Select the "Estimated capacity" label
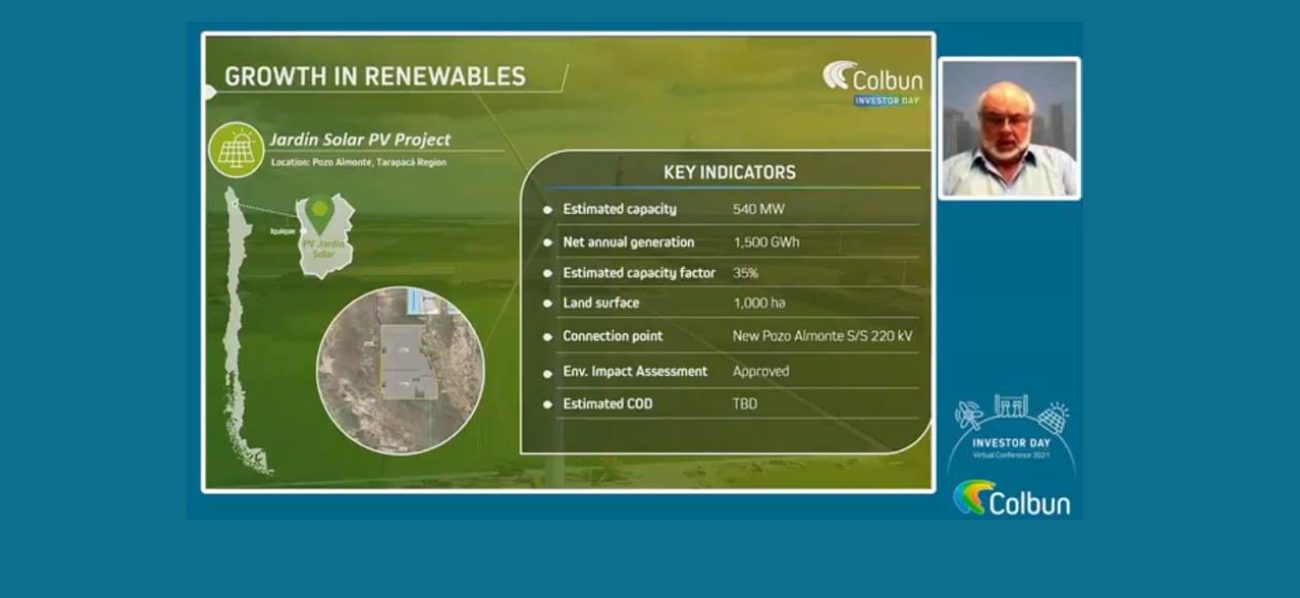Image resolution: width=1300 pixels, height=598 pixels. (x=620, y=209)
